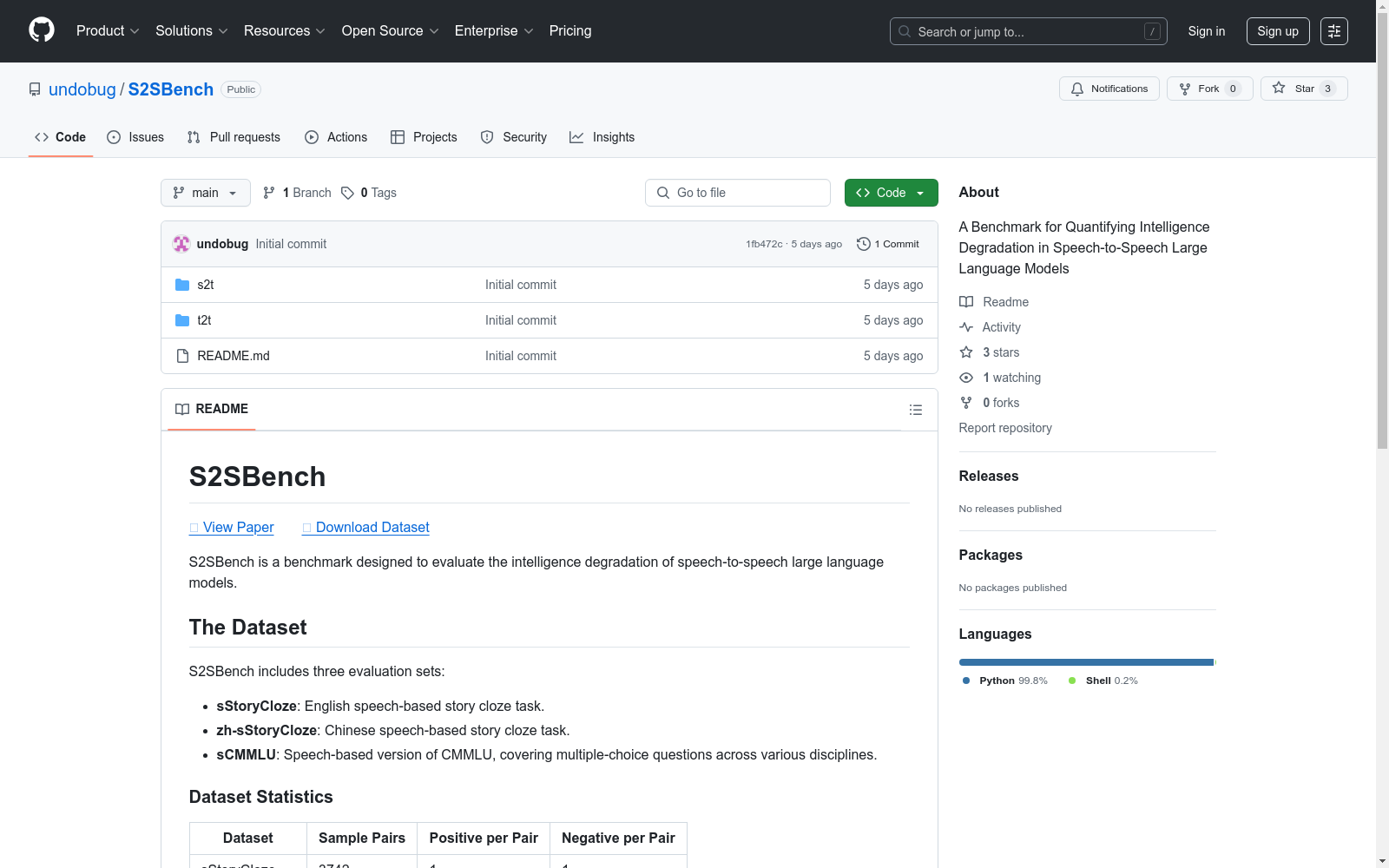View the 0 forks link

pyautogui.click(x=990, y=403)
